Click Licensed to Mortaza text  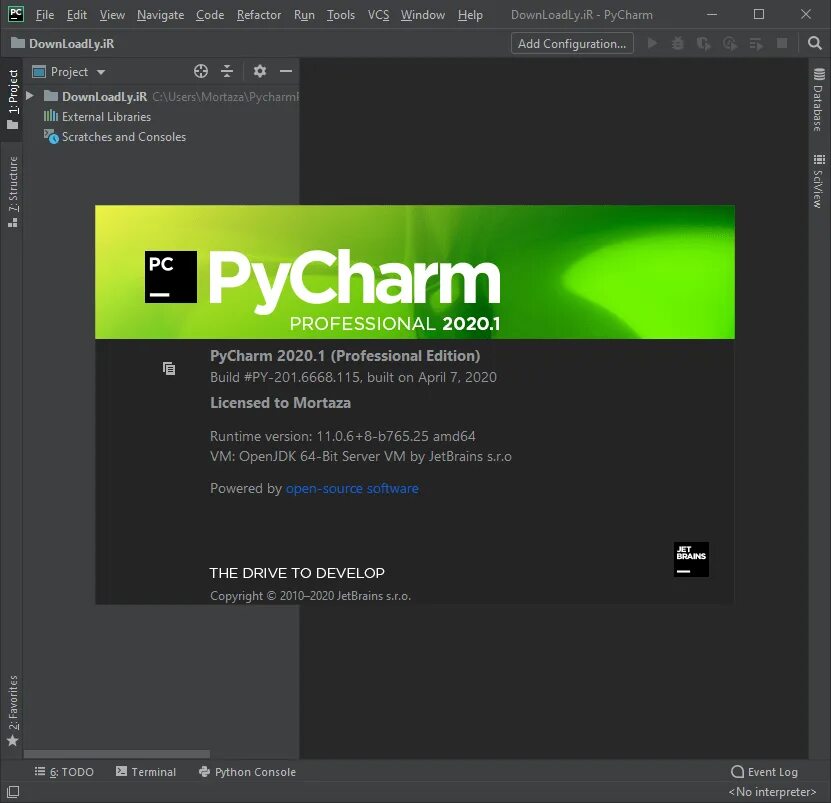coord(280,403)
